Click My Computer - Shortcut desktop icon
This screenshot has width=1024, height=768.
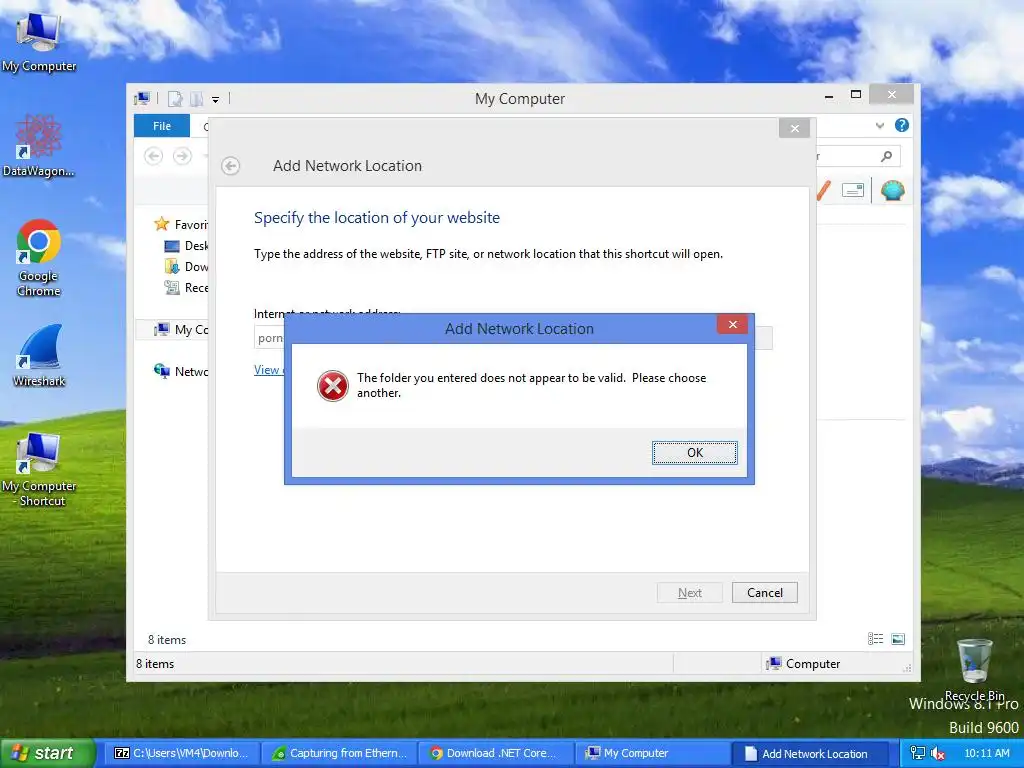(x=39, y=469)
